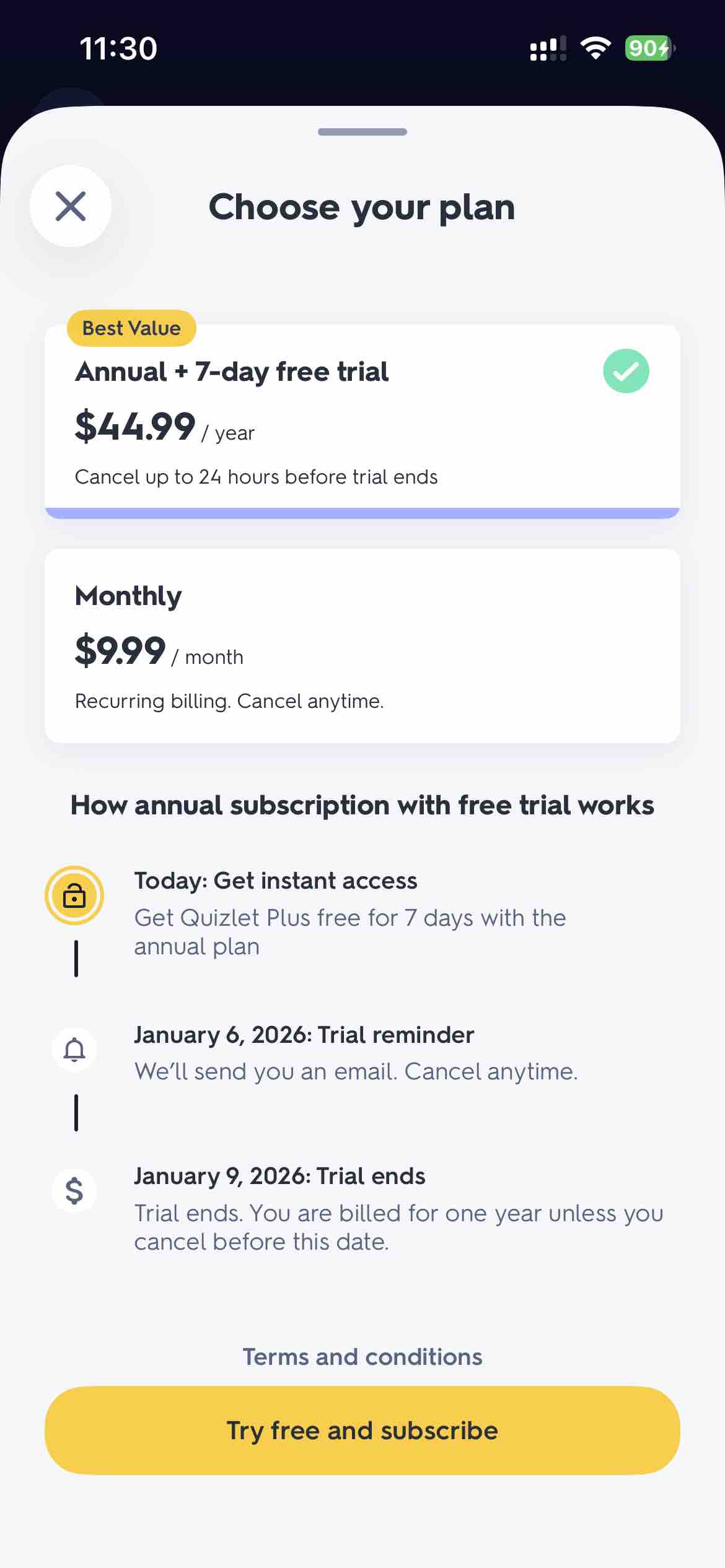Tap the dollar sign trial-ends icon

pyautogui.click(x=74, y=1191)
